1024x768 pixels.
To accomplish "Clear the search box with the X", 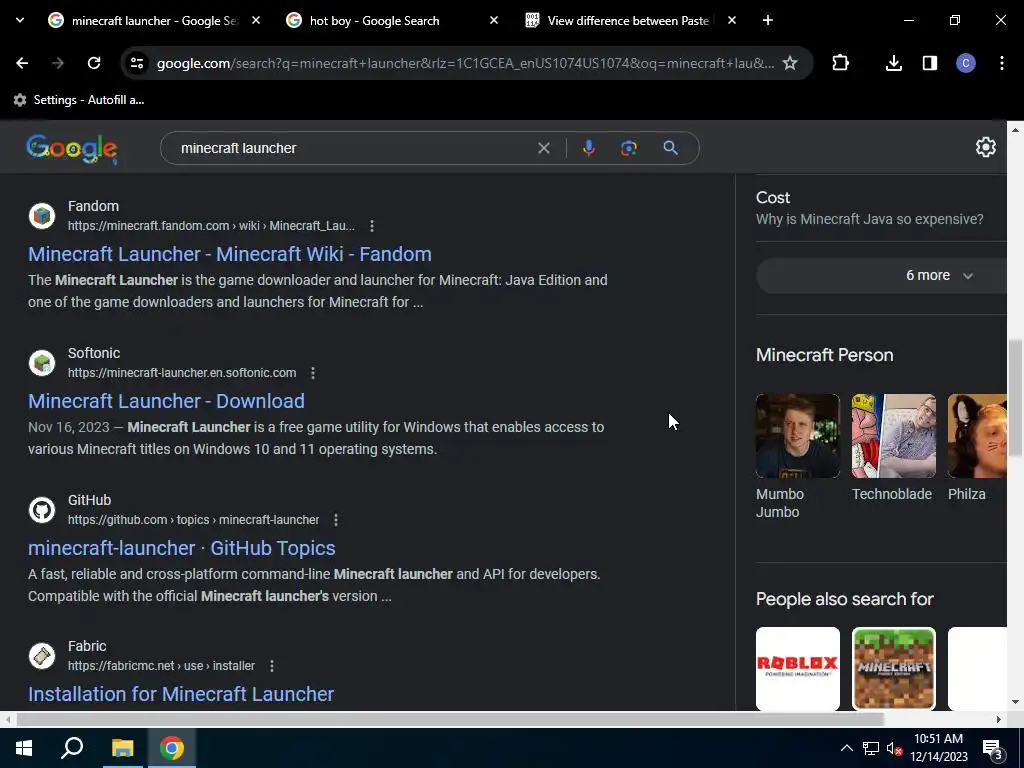I will [543, 148].
